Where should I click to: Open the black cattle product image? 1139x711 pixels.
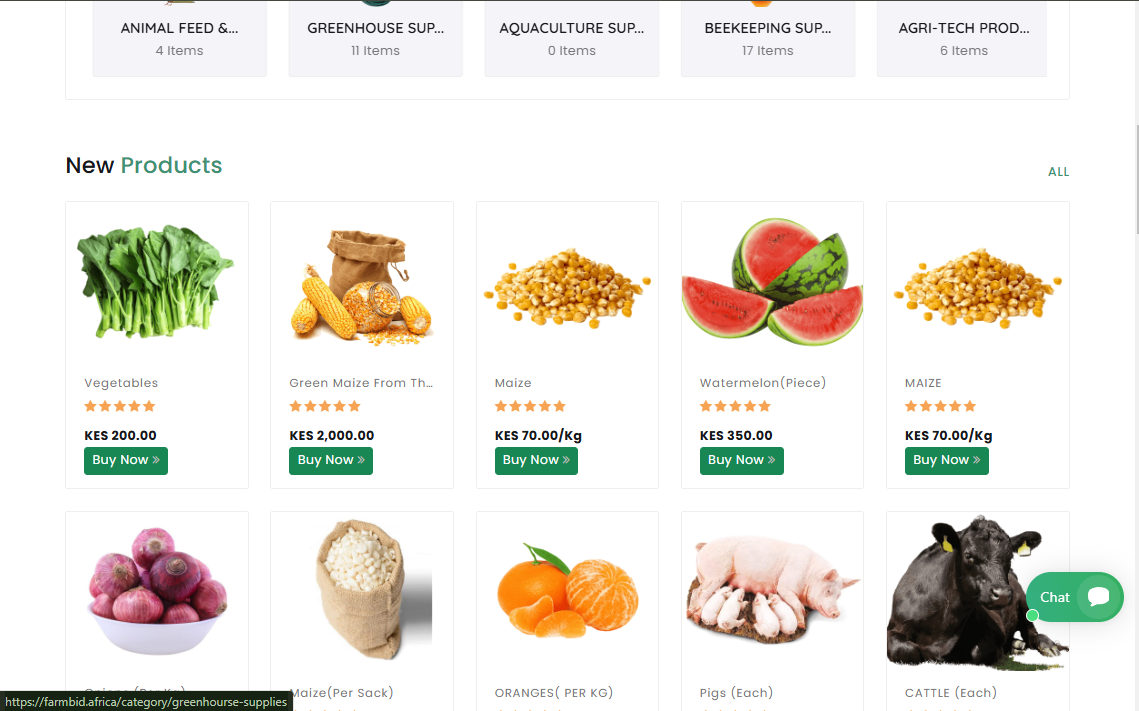(x=978, y=592)
